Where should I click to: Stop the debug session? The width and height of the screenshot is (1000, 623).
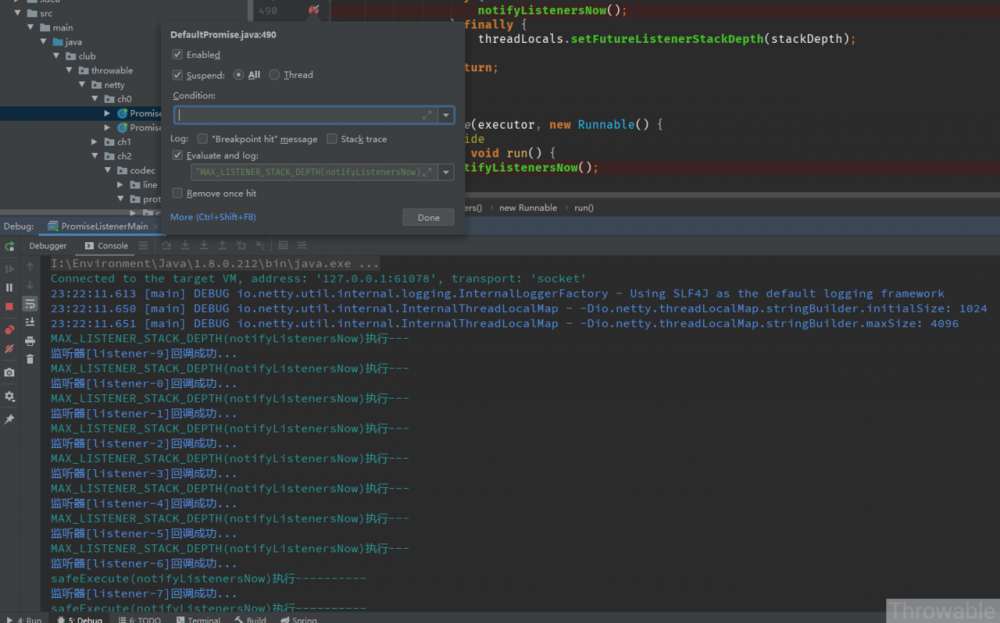pyautogui.click(x=9, y=307)
